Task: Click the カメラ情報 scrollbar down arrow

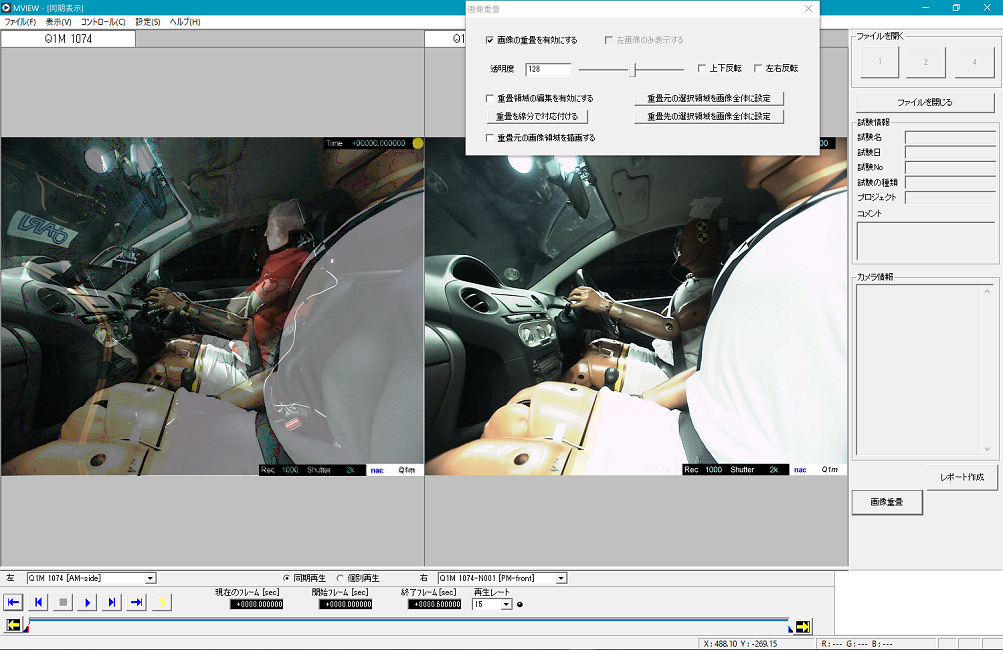Action: tap(987, 449)
